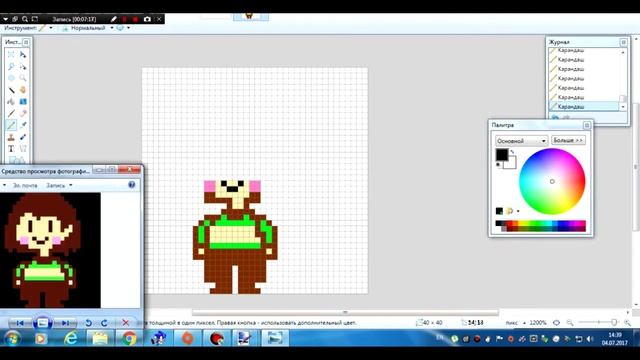This screenshot has height=360, width=640.
Task: Delete image with red X in Photo Viewer
Action: click(x=125, y=323)
